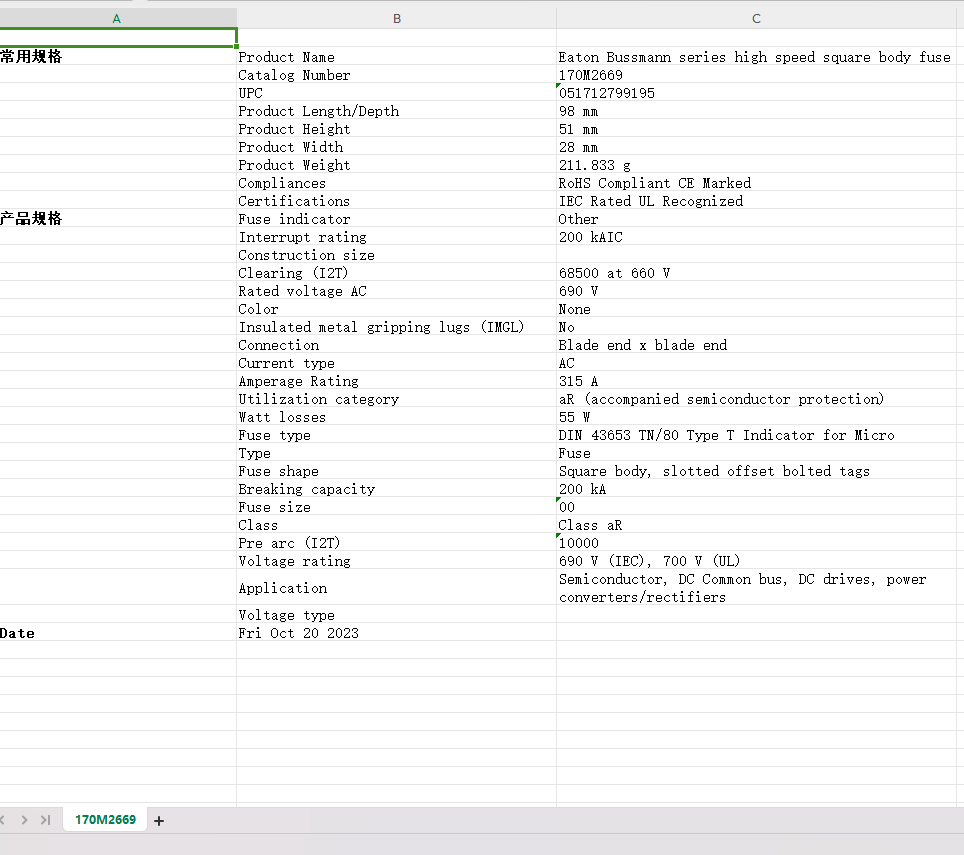Viewport: 964px width, 855px height.
Task: Add a new sheet with plus icon
Action: click(159, 821)
